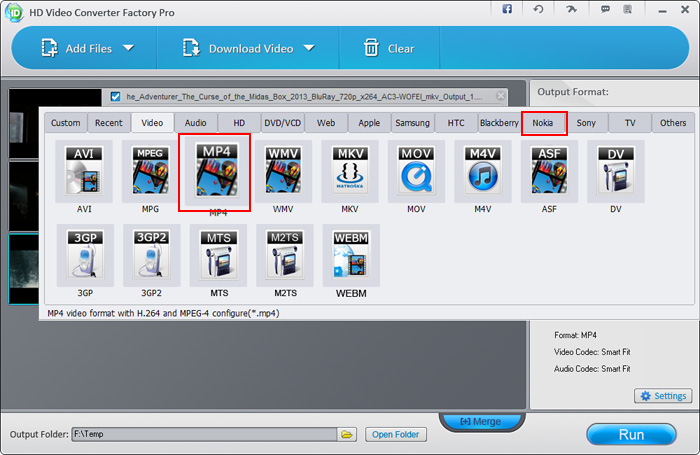Start conversion with Run button
The image size is (700, 455).
pyautogui.click(x=631, y=434)
